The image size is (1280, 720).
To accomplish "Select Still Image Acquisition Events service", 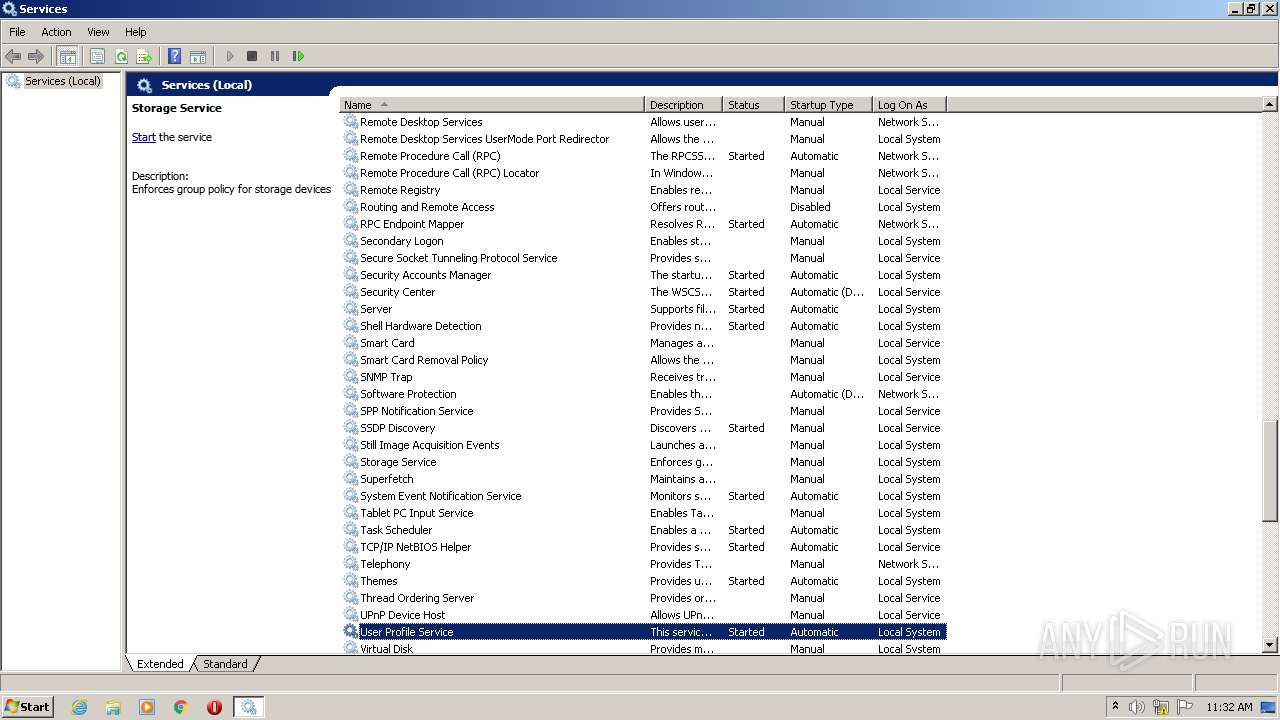I will (x=643, y=445).
